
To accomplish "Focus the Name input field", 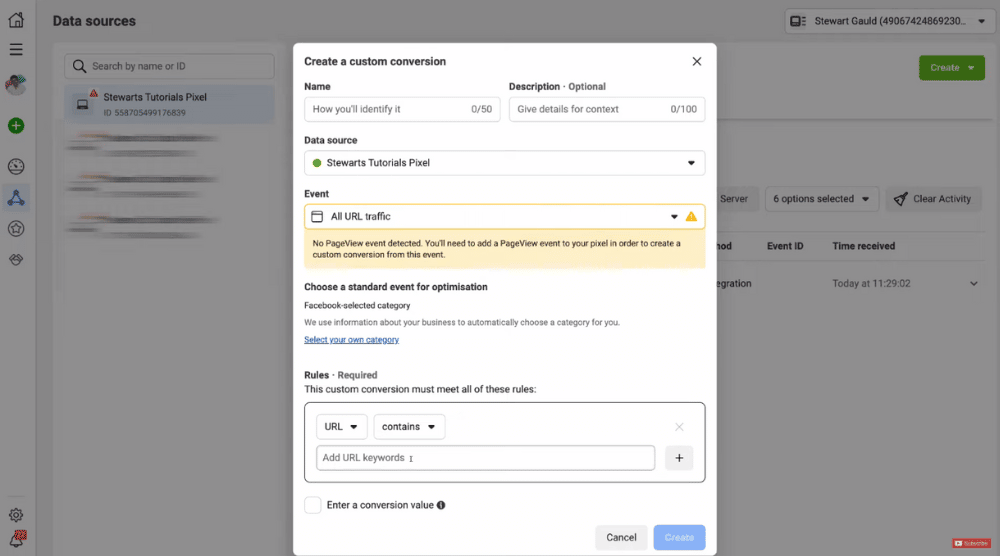I will coord(402,109).
